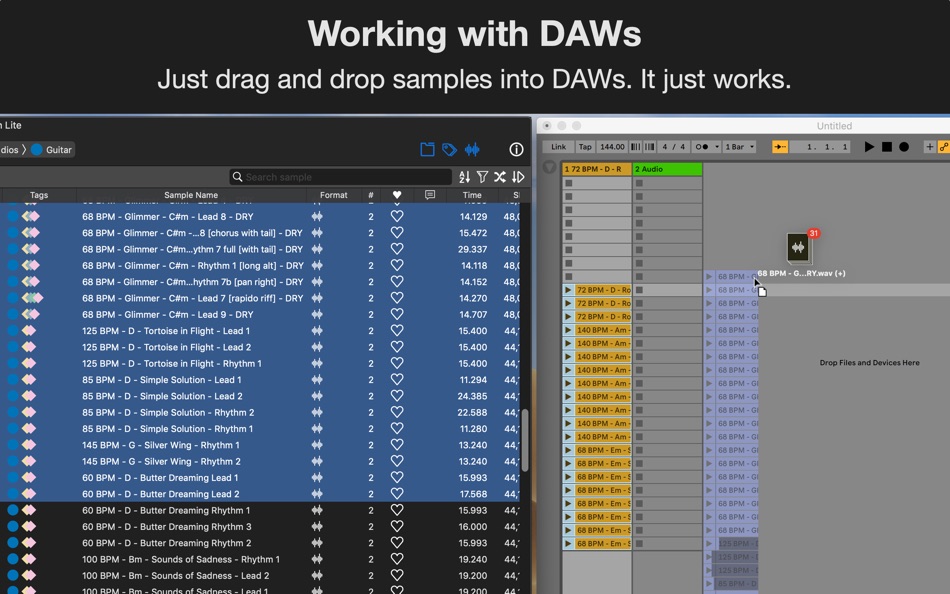The height and width of the screenshot is (594, 950).
Task: Click first clip stop square in 2 Audio
Action: 639,183
